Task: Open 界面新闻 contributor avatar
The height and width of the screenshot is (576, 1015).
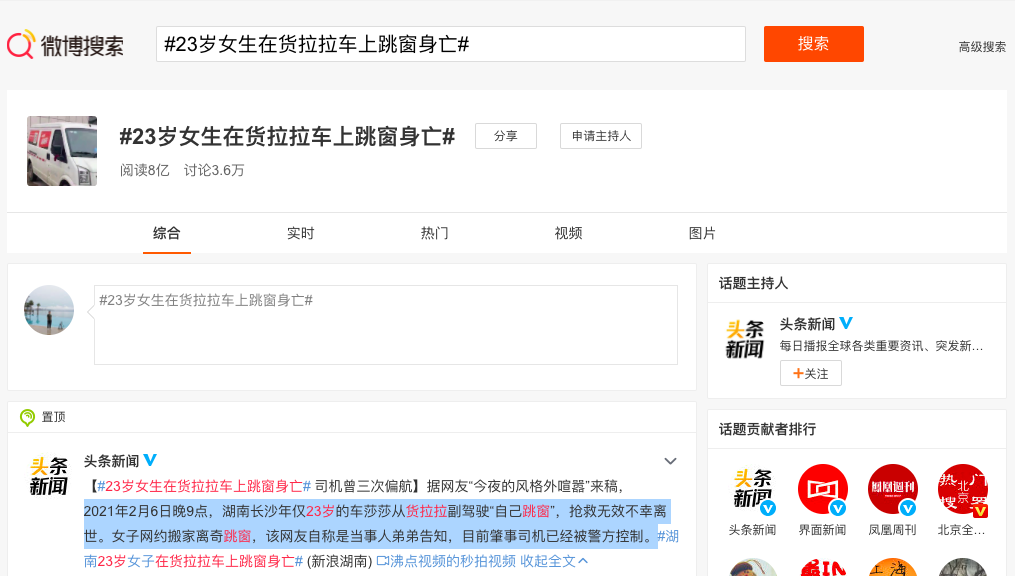Action: pyautogui.click(x=822, y=490)
